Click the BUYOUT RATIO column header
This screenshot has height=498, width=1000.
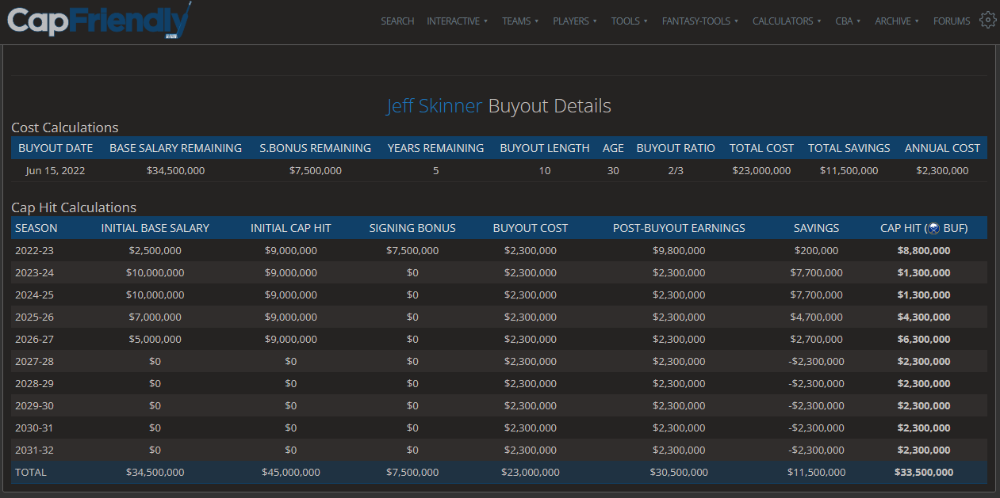pyautogui.click(x=675, y=148)
